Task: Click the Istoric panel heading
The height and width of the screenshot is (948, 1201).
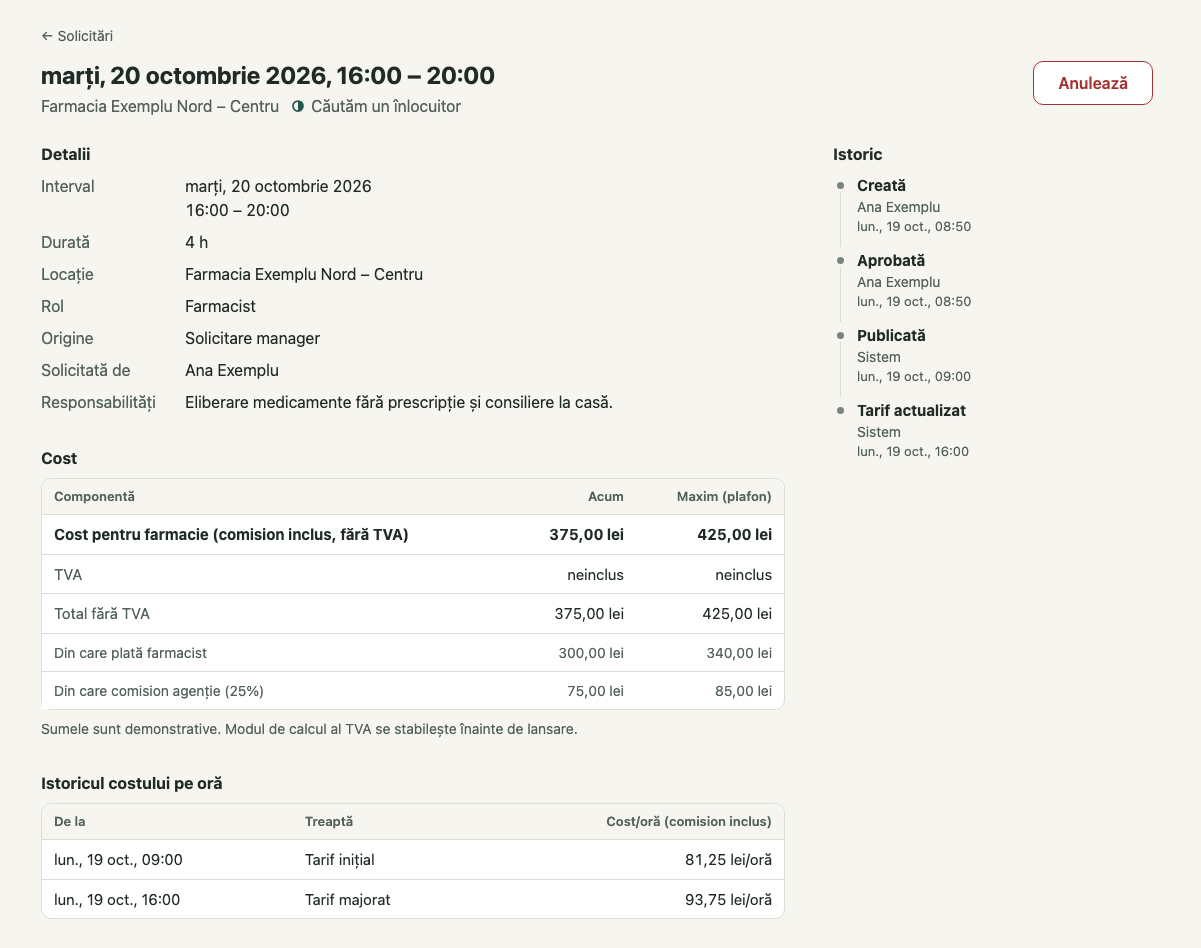Action: 858,154
